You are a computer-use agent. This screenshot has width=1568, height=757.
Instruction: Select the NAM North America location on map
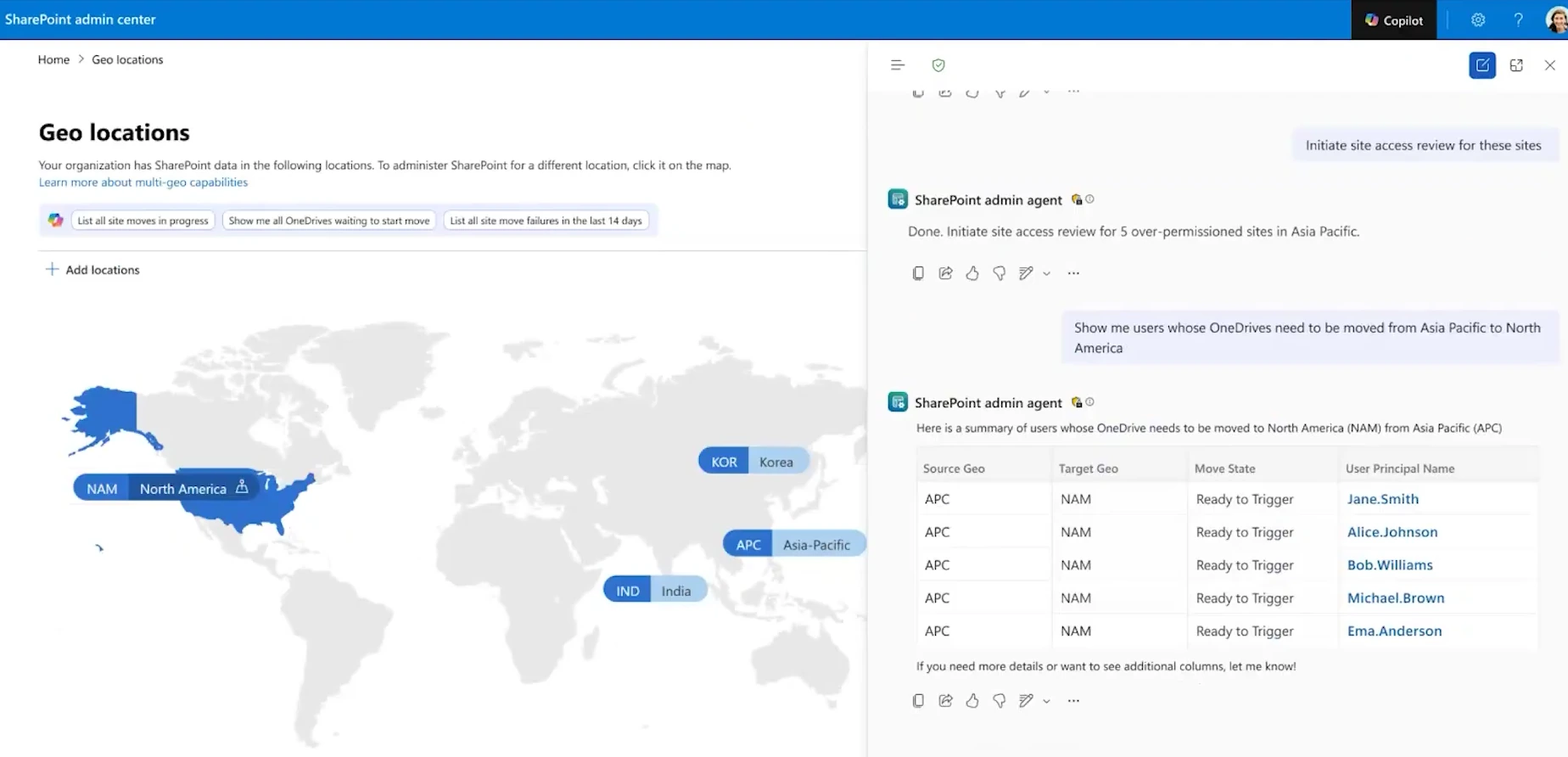pyautogui.click(x=167, y=488)
